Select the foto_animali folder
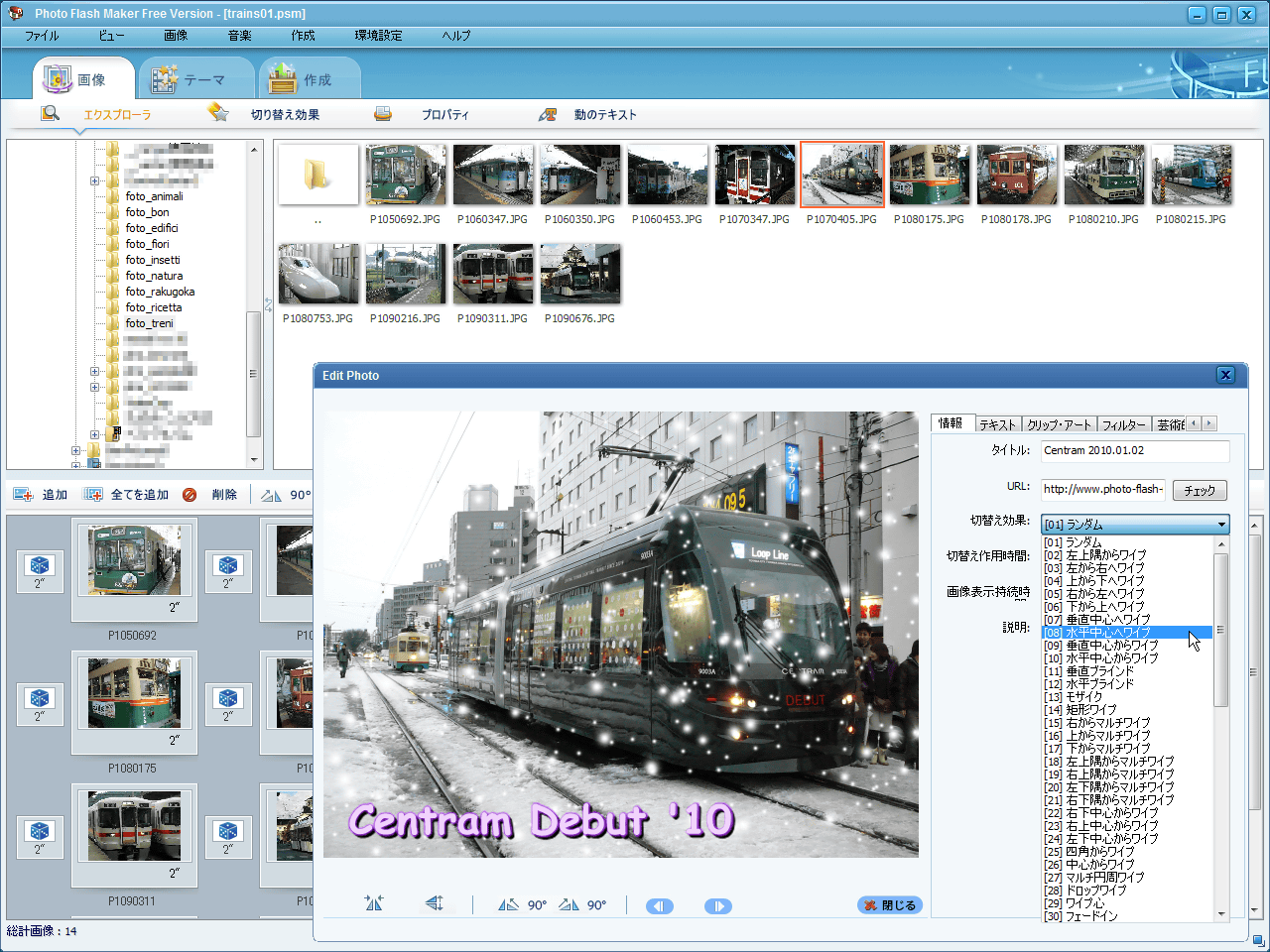The height and width of the screenshot is (952, 1270). pos(154,196)
